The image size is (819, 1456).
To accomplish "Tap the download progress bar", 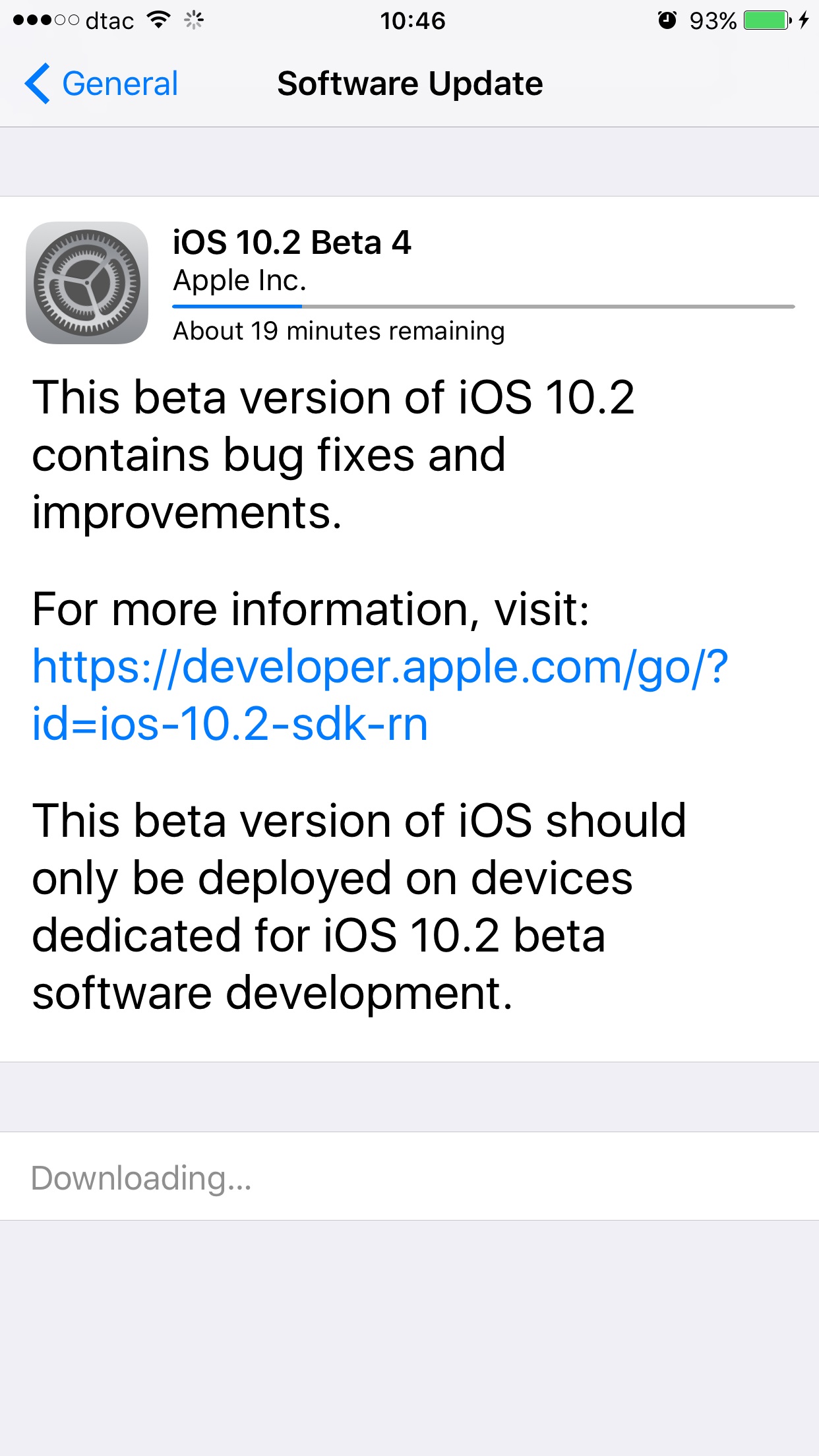I will (483, 307).
